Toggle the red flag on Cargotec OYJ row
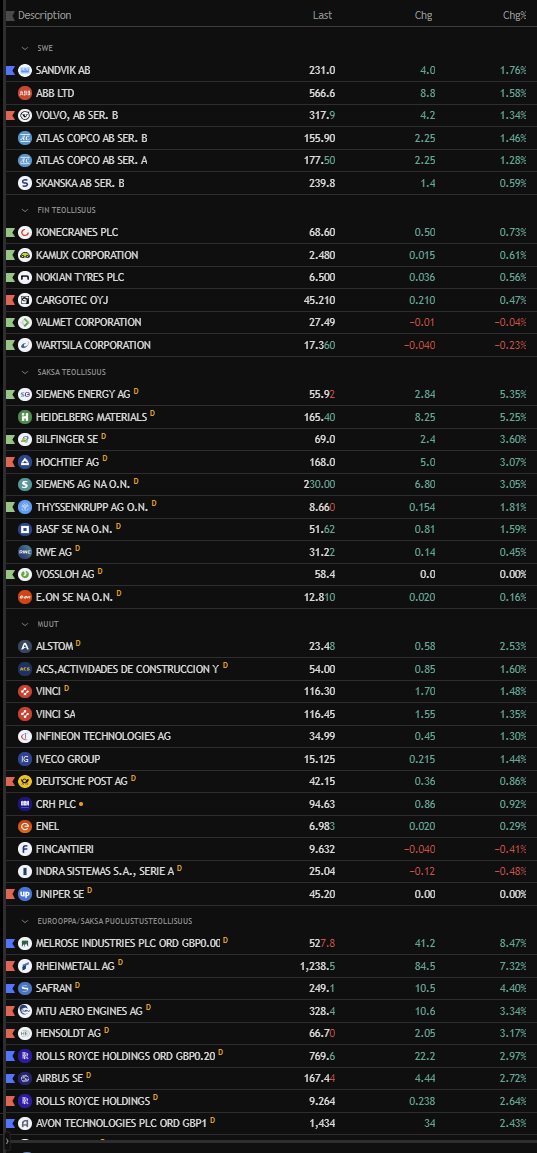 click(10, 300)
